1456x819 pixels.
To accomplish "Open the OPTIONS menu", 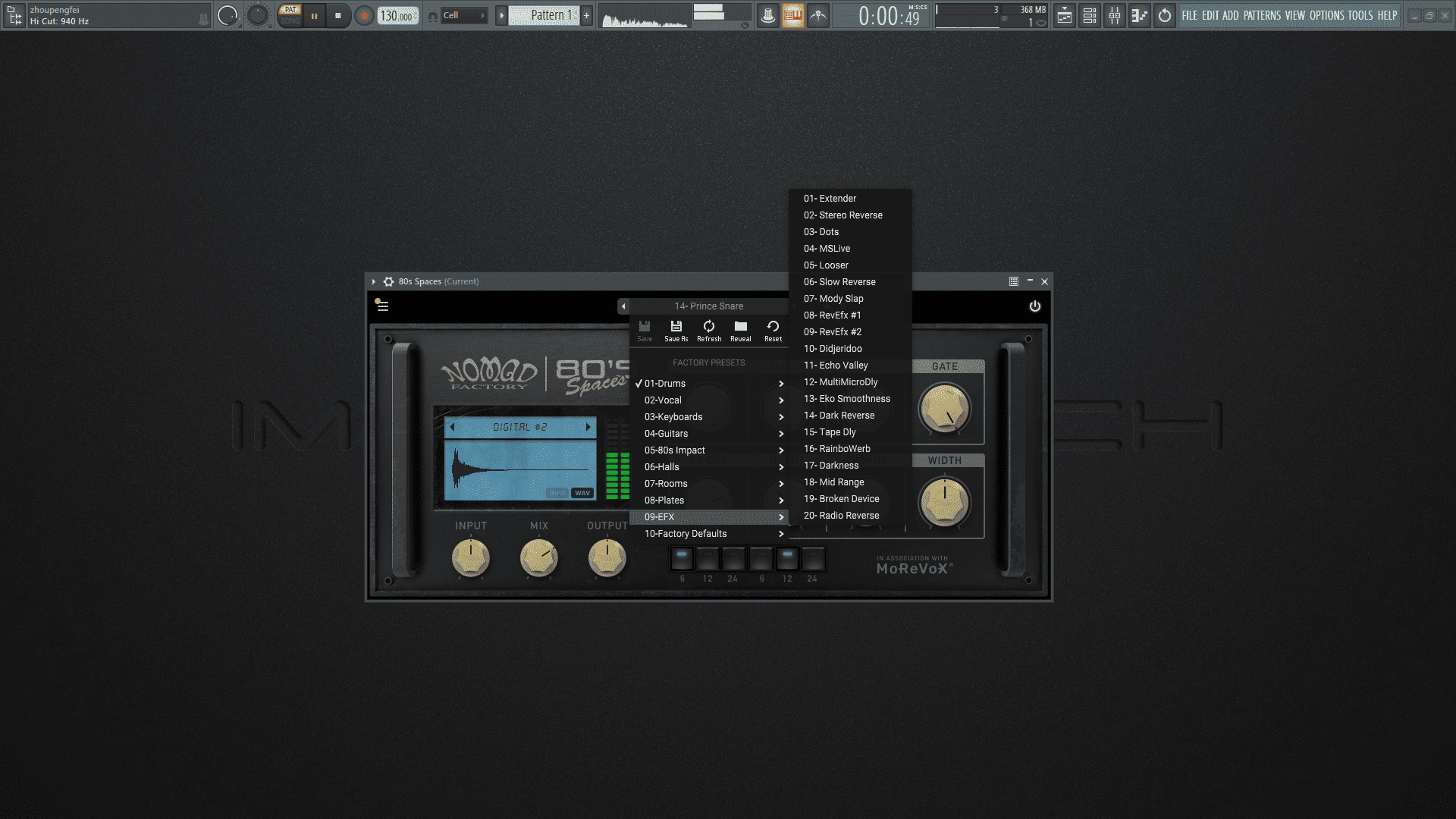I will 1327,15.
